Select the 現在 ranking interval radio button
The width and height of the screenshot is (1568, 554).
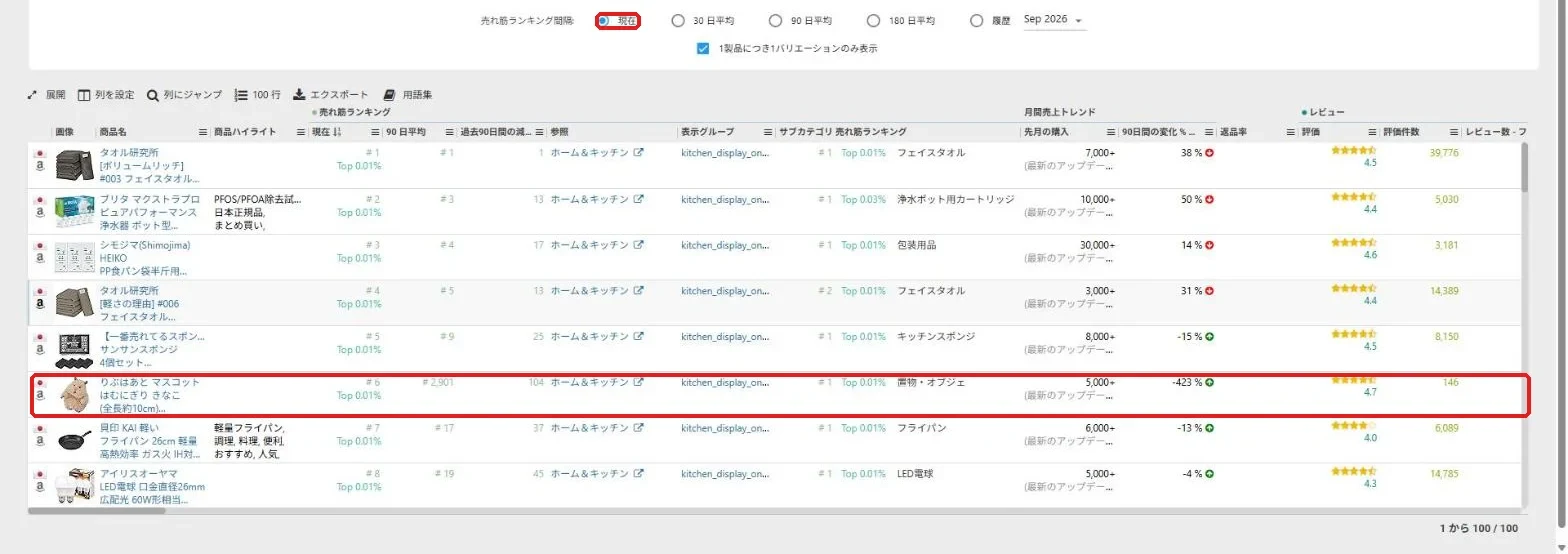(x=604, y=20)
